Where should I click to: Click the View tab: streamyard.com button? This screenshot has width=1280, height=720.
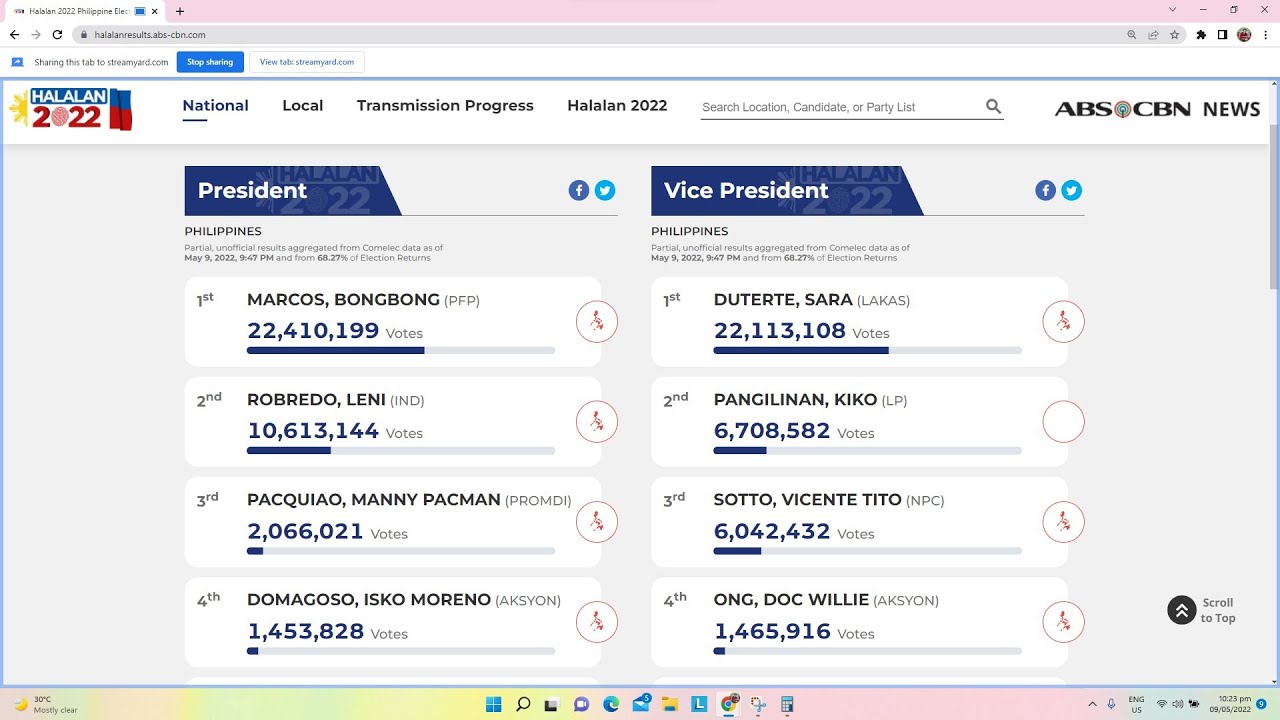pos(307,62)
